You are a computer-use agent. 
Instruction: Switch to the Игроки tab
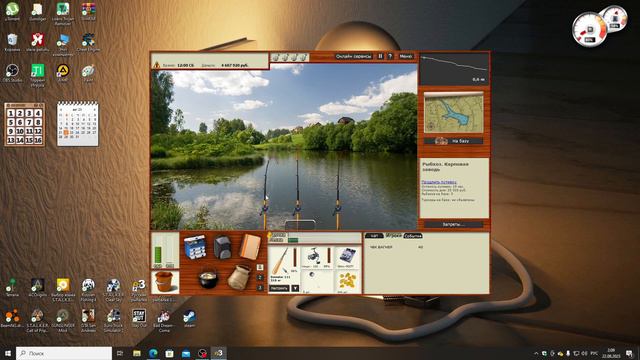393,236
